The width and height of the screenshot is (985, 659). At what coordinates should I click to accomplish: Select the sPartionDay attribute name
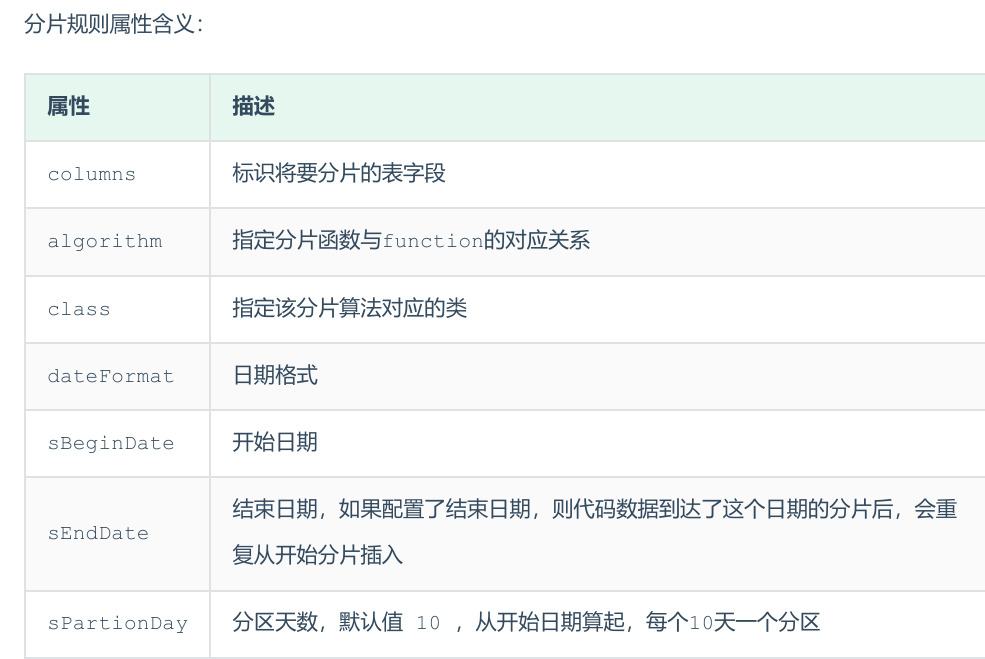(x=117, y=623)
